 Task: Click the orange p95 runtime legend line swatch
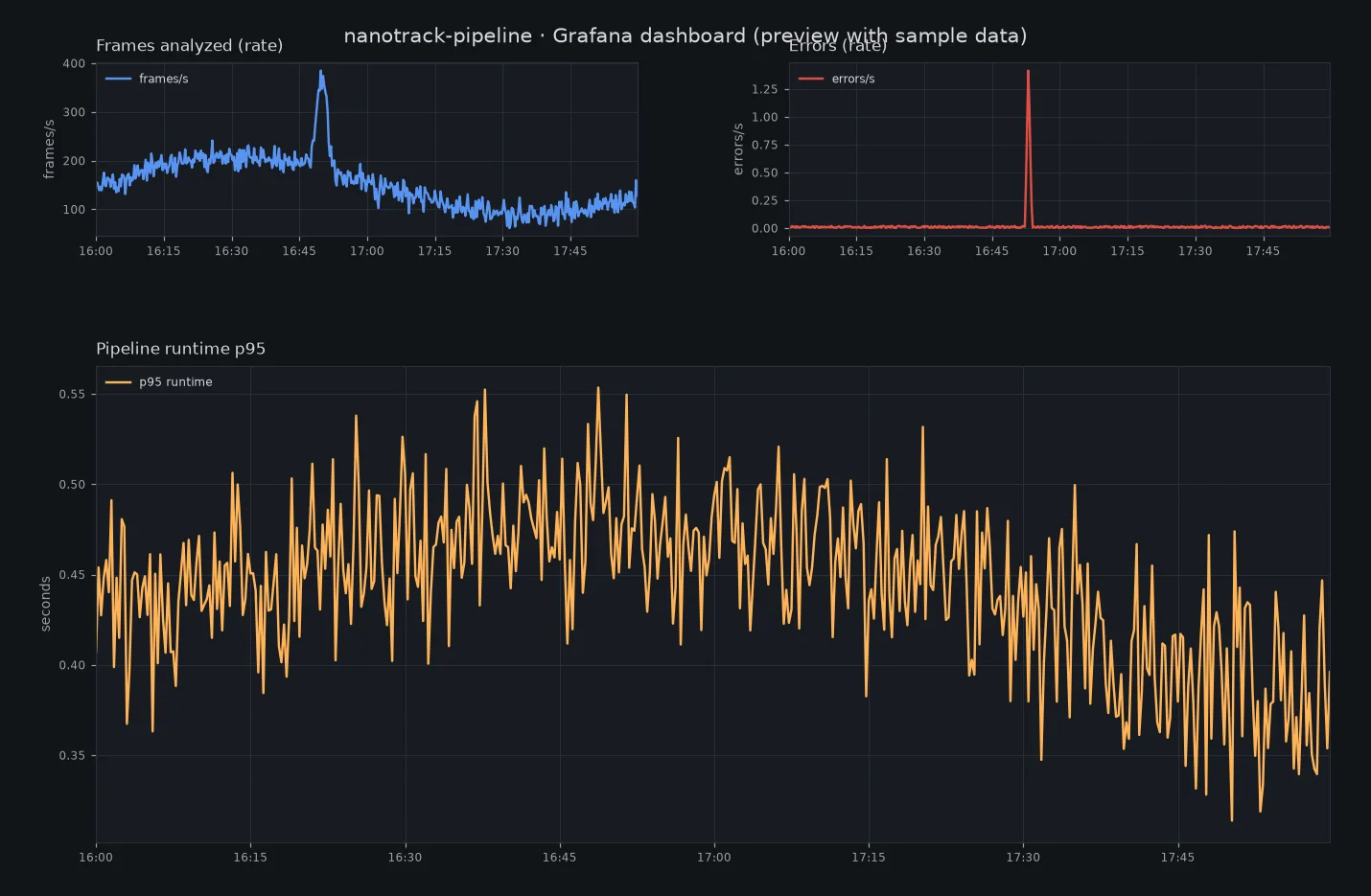point(118,381)
